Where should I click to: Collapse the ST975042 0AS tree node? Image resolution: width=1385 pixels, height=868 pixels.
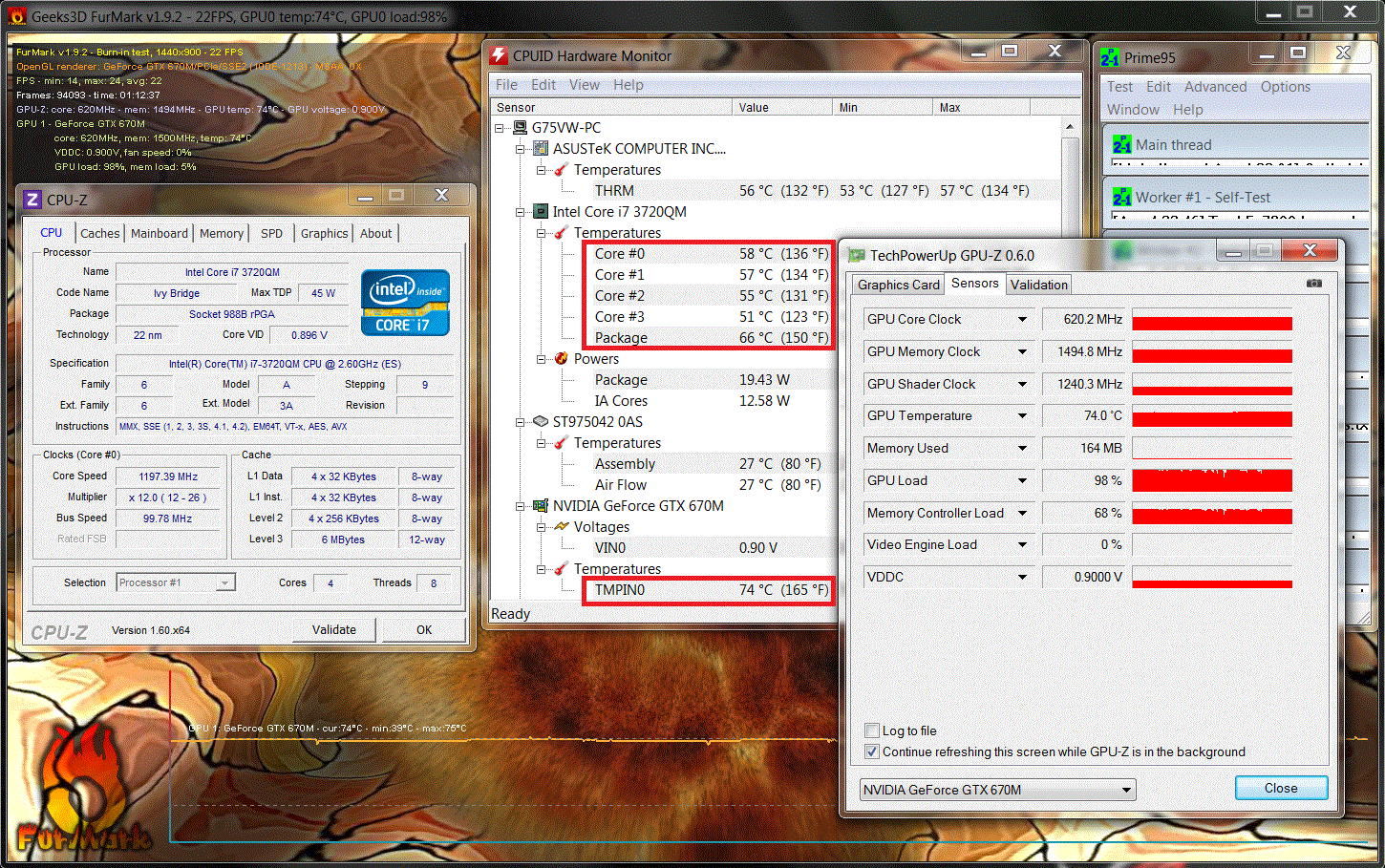coord(521,421)
